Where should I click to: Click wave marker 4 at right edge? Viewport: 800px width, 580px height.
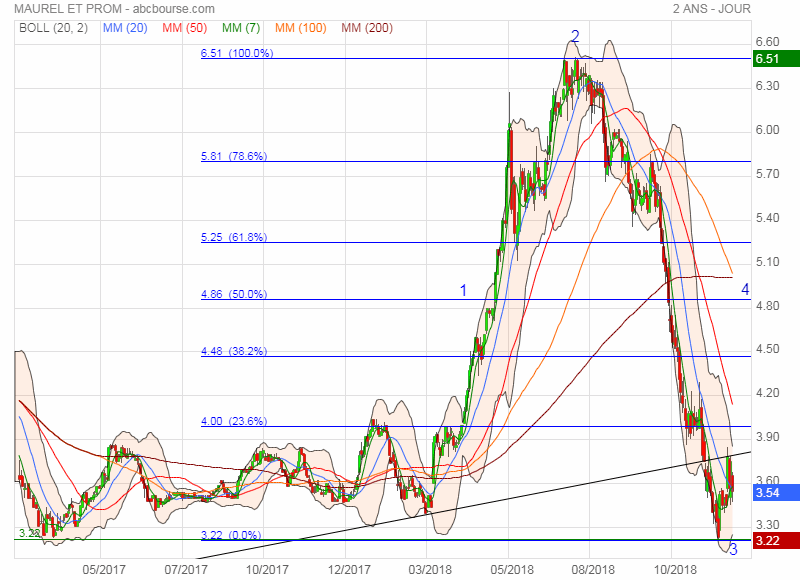745,289
